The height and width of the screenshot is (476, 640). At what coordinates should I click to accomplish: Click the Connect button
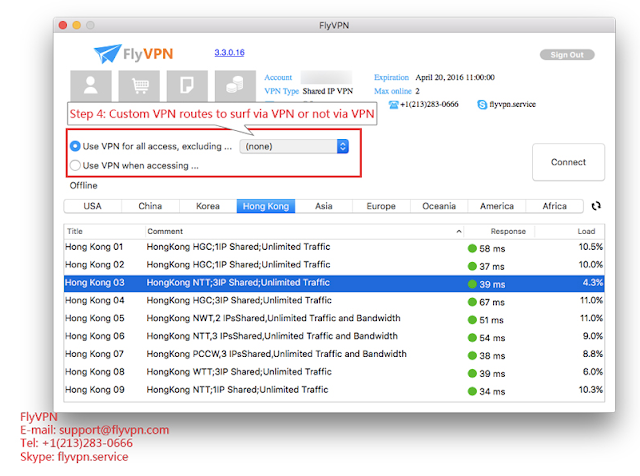(x=569, y=162)
